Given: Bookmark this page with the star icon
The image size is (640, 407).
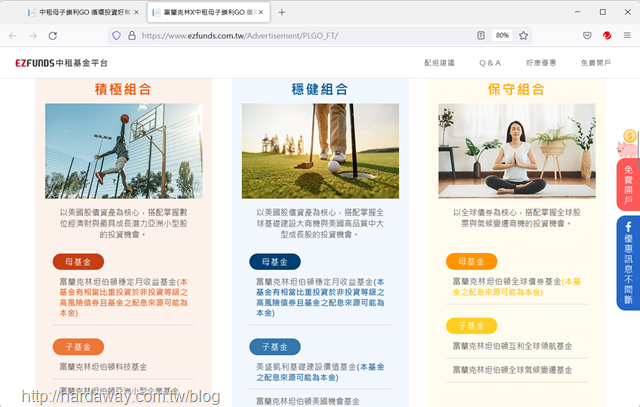Looking at the screenshot, I should click(523, 36).
